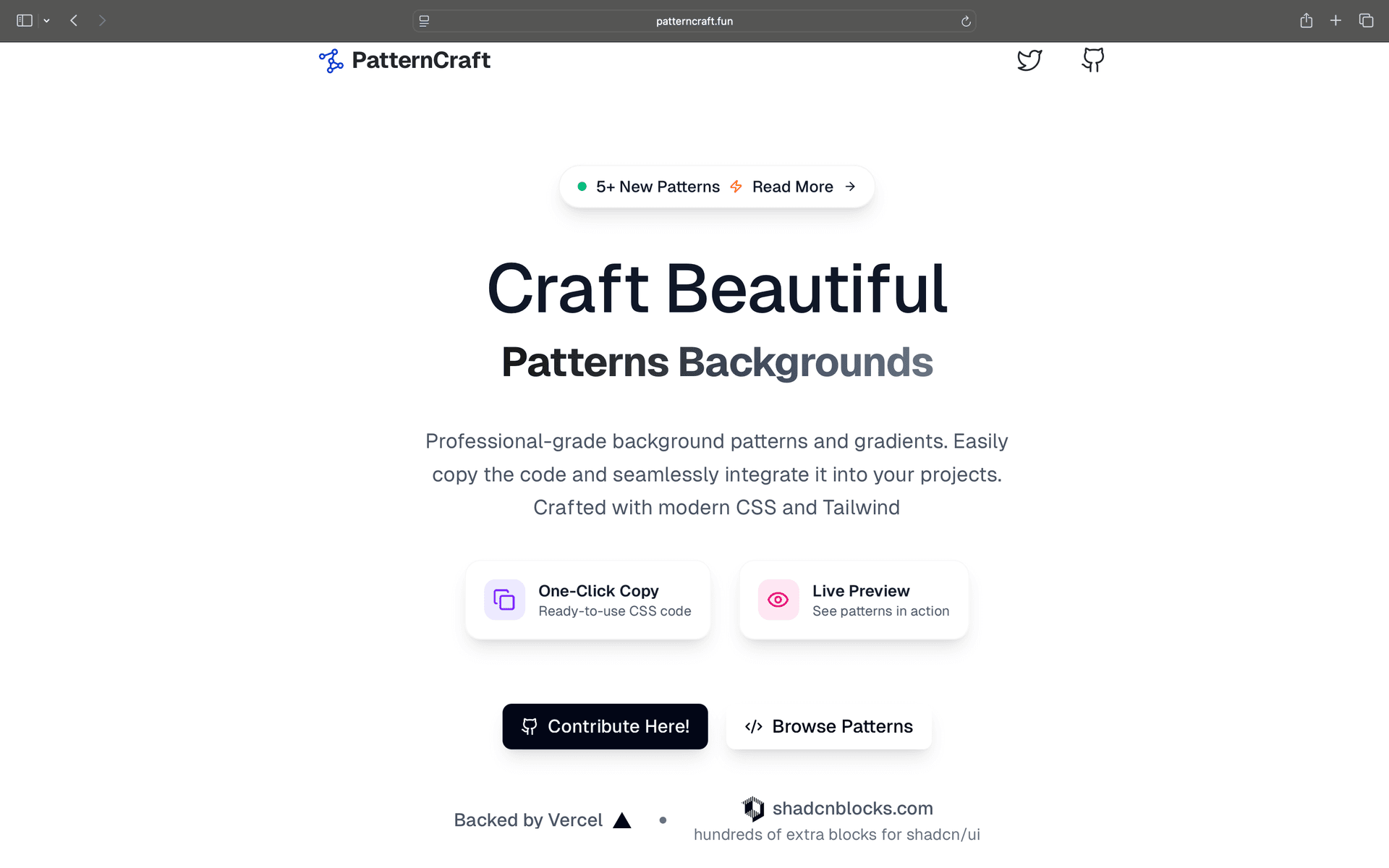1389x868 pixels.
Task: Toggle the Safari sidebar
Action: coord(25,21)
